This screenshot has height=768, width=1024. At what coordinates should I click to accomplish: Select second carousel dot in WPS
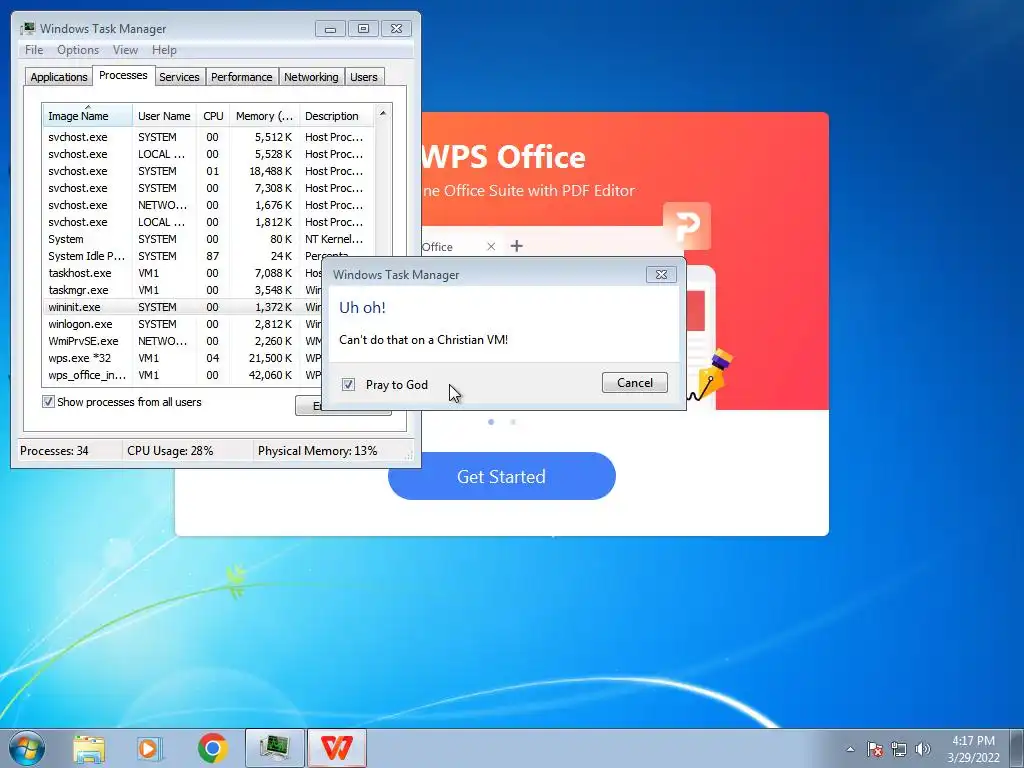coord(513,422)
